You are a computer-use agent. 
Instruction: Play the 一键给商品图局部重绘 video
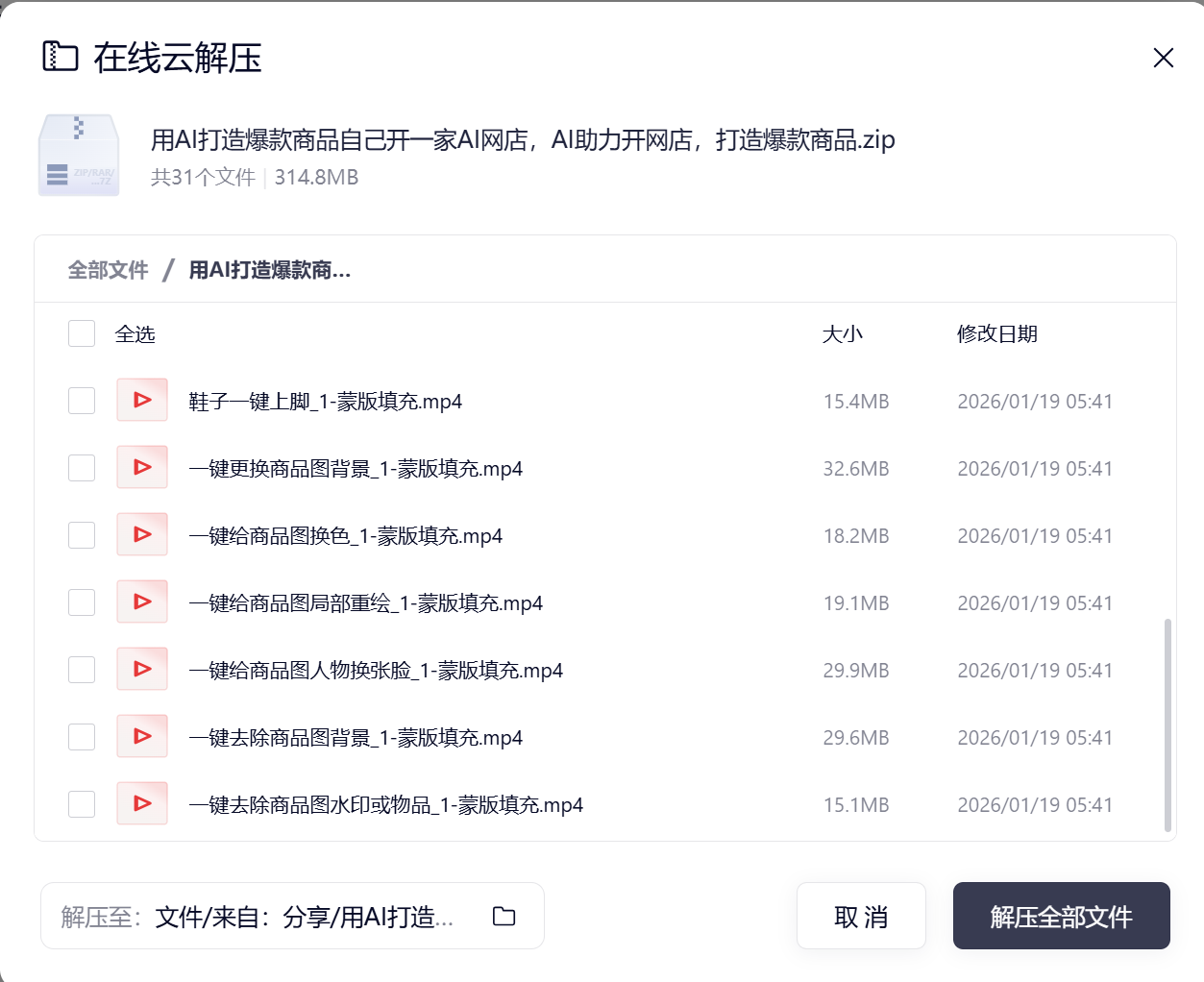pos(141,602)
